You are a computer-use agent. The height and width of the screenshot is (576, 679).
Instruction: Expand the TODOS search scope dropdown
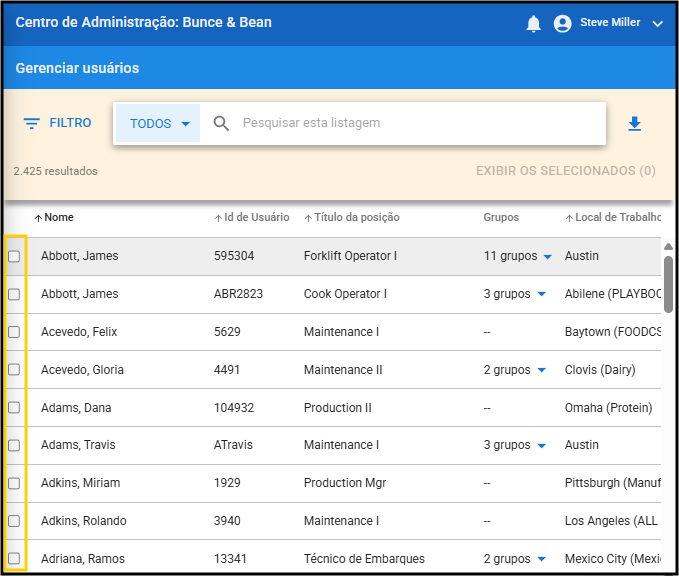158,124
